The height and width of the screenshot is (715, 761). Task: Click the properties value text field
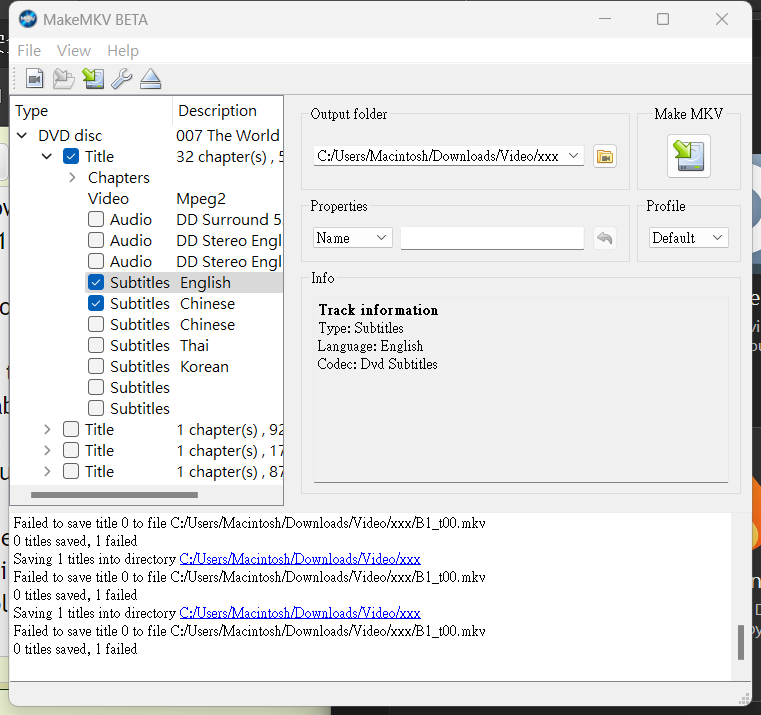[492, 238]
